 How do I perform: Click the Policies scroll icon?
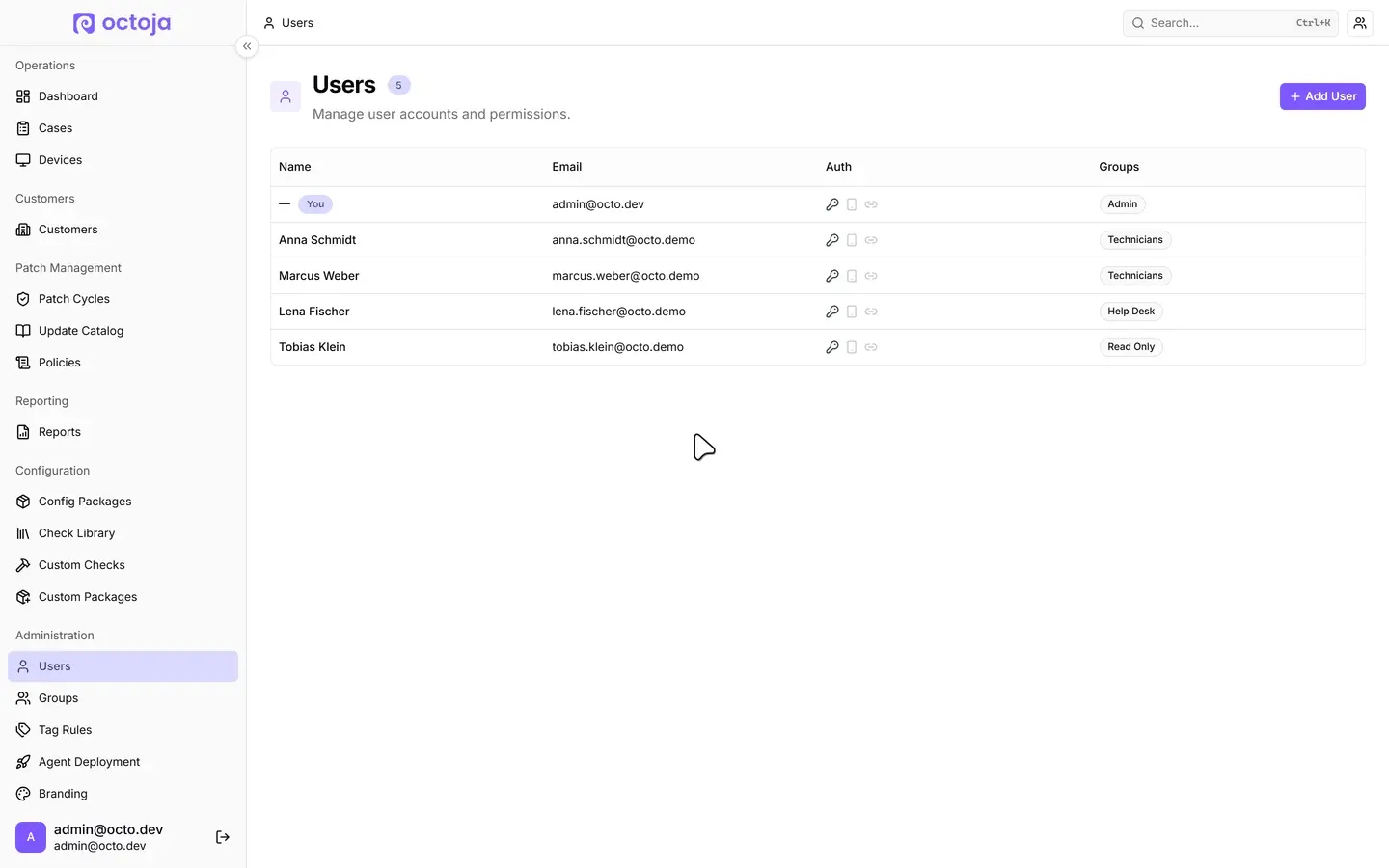pos(23,363)
